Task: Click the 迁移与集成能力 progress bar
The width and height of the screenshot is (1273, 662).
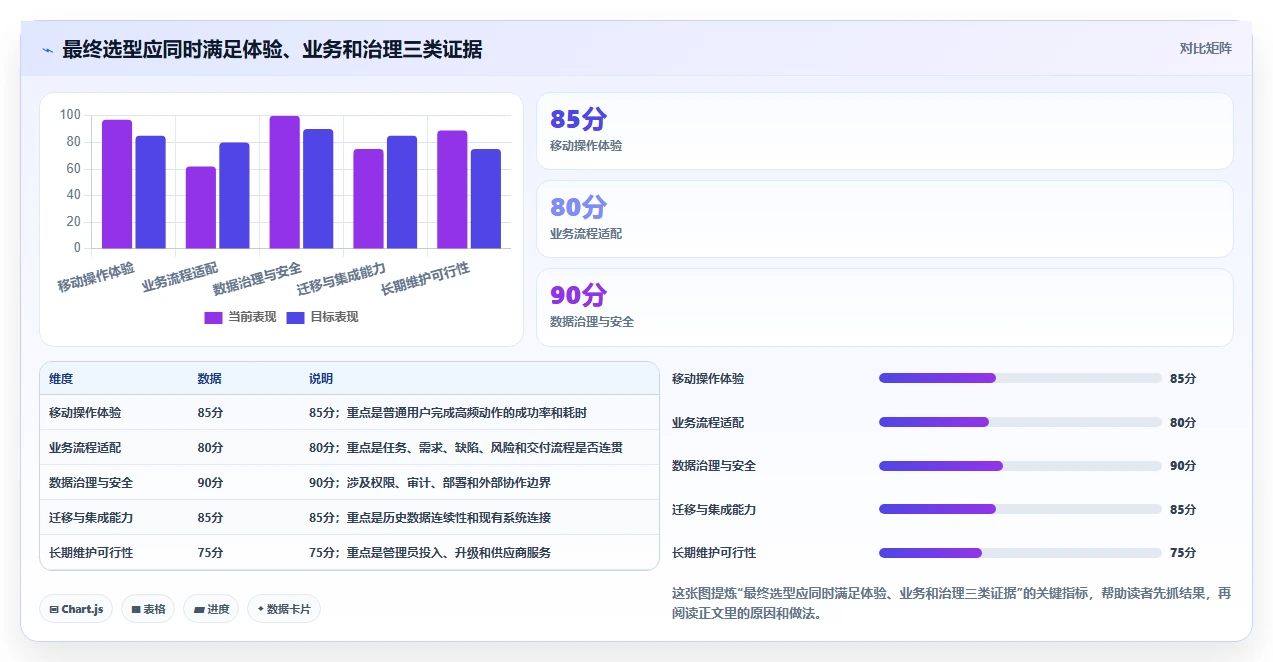Action: coord(1020,509)
